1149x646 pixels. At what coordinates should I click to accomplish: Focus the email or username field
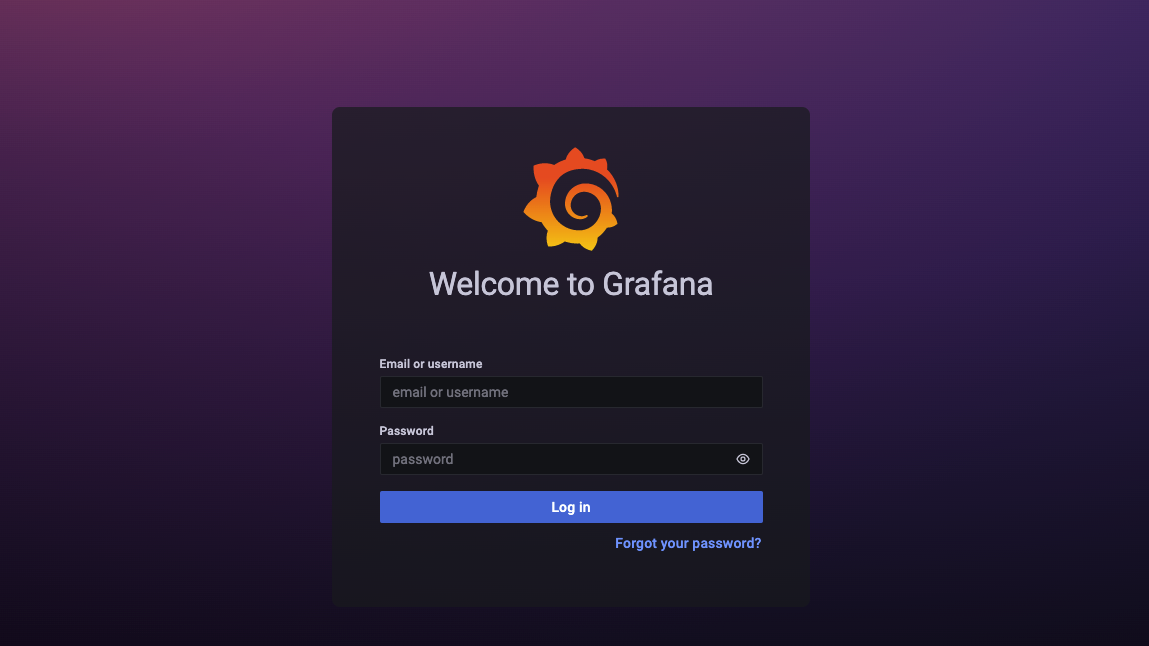pyautogui.click(x=571, y=392)
